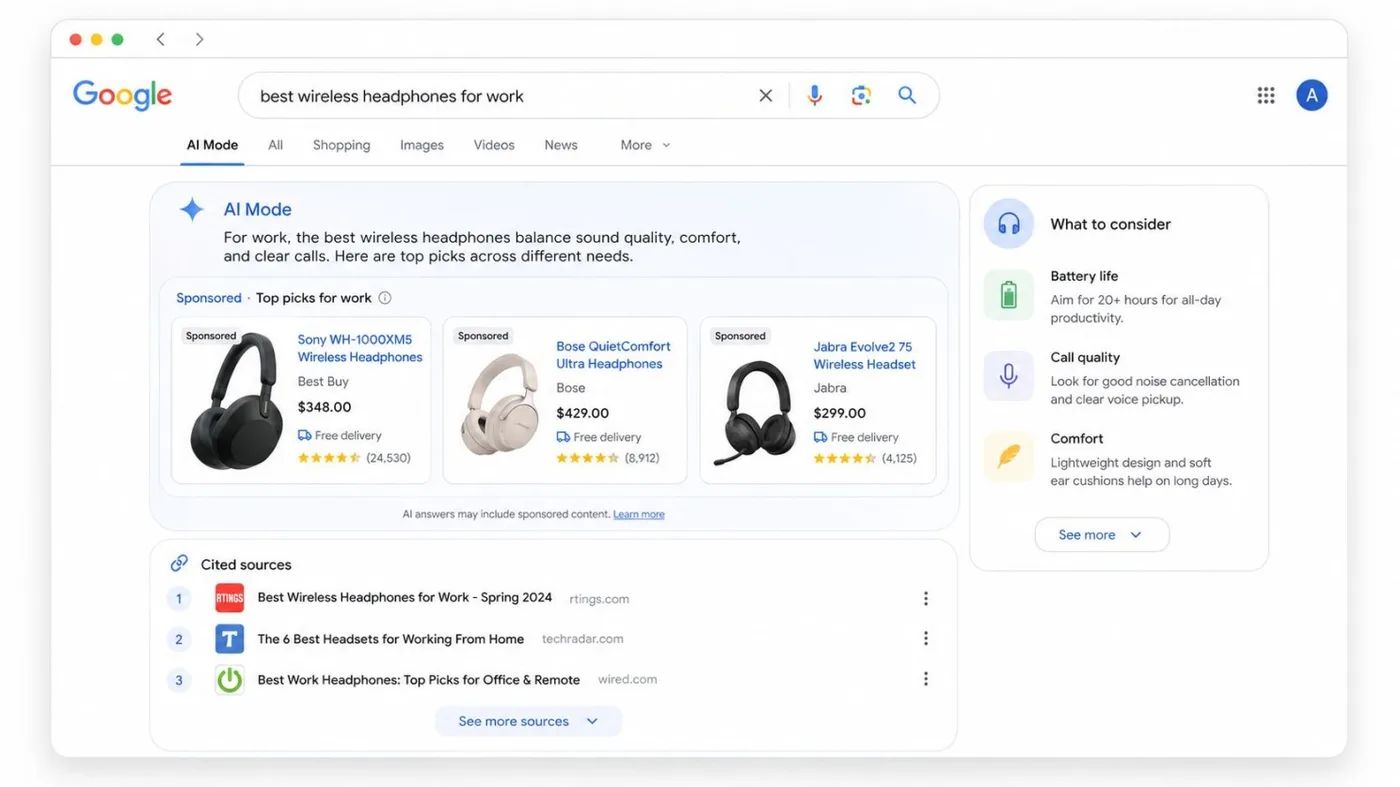Open the Images tab
The width and height of the screenshot is (1400, 787).
coord(422,145)
